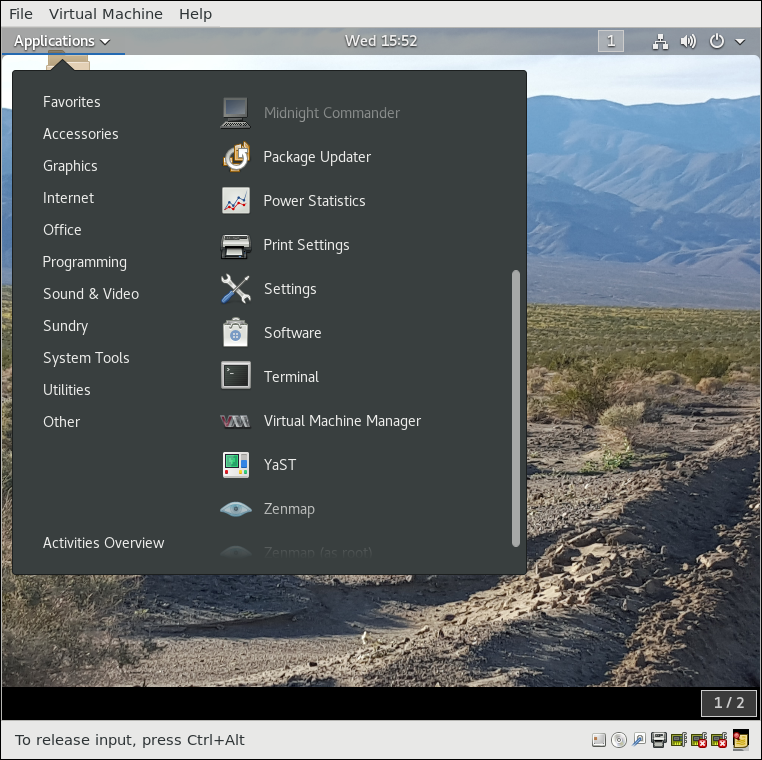The image size is (762, 760).
Task: Expand the Applications menu dropdown
Action: tap(62, 41)
